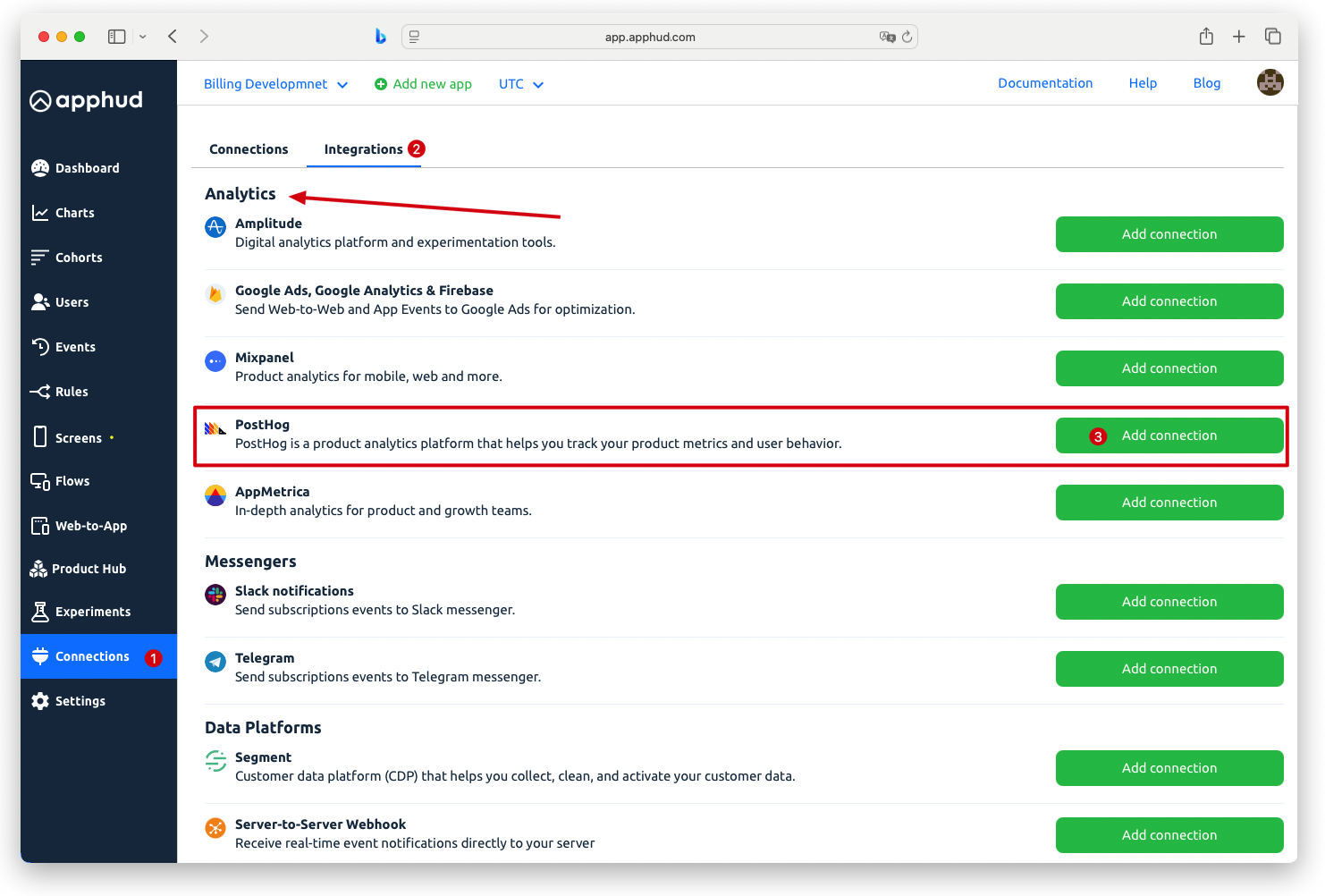Open Dashboard from the sidebar menu
1325x896 pixels.
[x=88, y=168]
